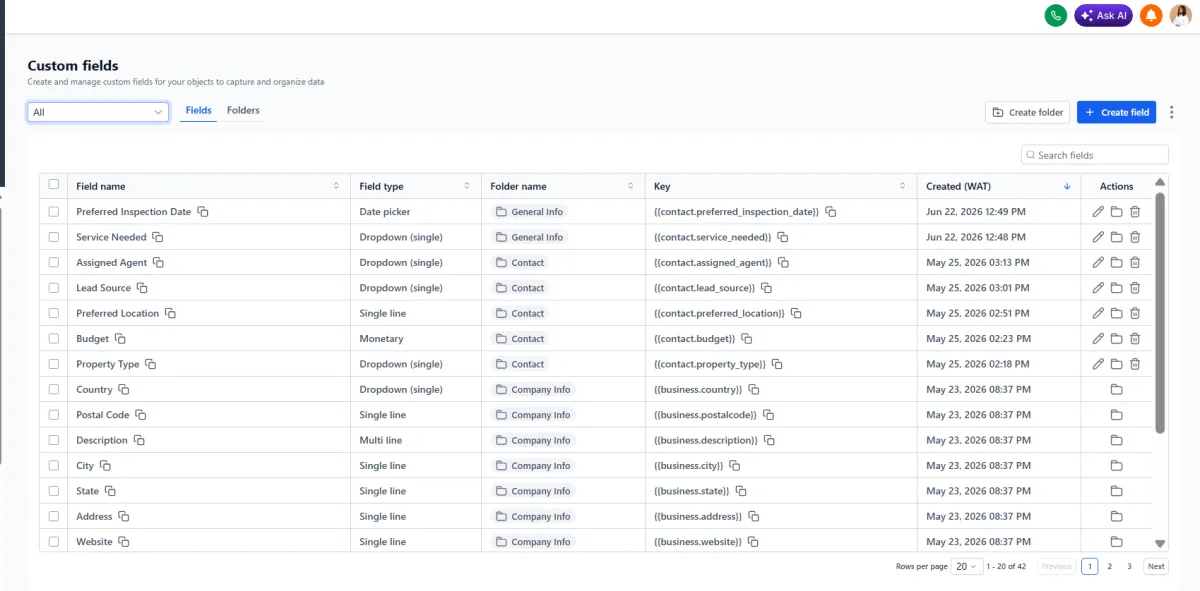Select the Property Type field name

click(108, 364)
